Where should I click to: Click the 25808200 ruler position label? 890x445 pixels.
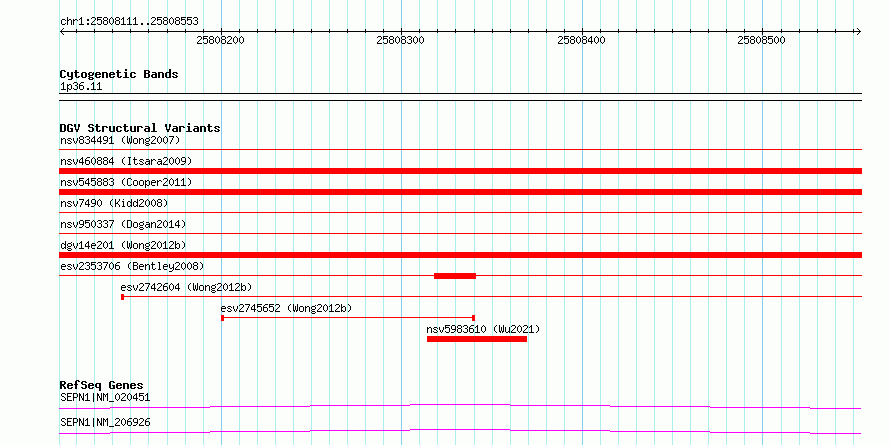coord(220,40)
